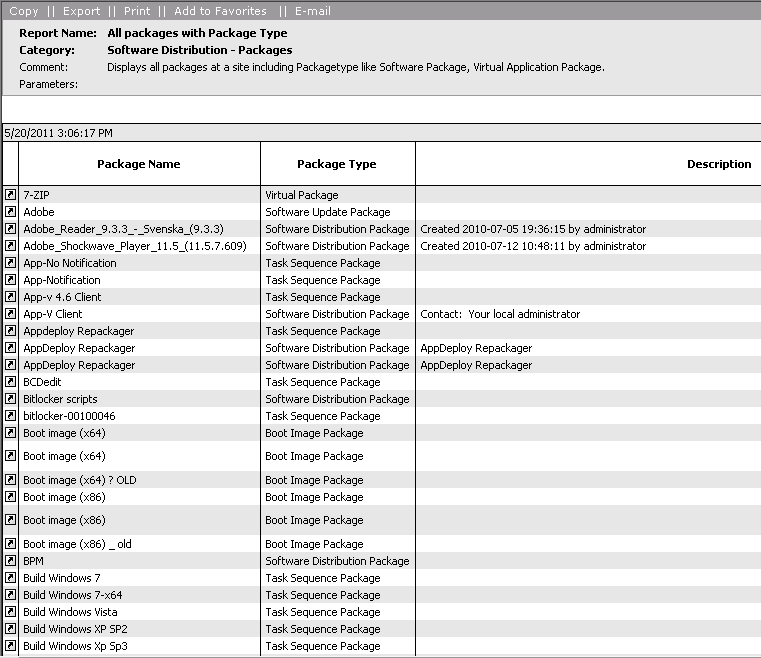
Task: Select the link icon for BPM package
Action: click(x=10, y=561)
